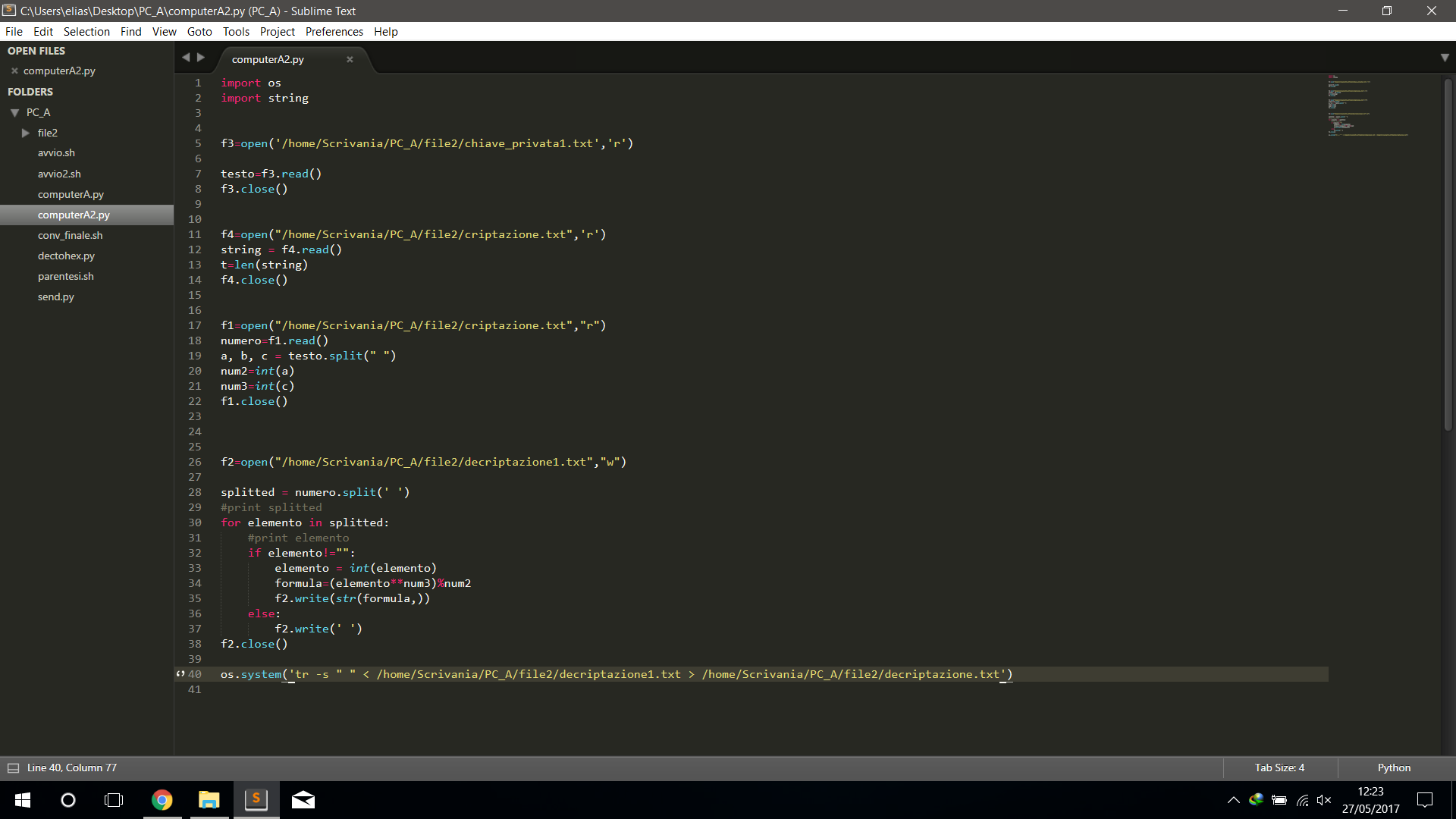Screen dimensions: 1456x819
Task: Open the tab list dropdown arrow
Action: [1445, 58]
